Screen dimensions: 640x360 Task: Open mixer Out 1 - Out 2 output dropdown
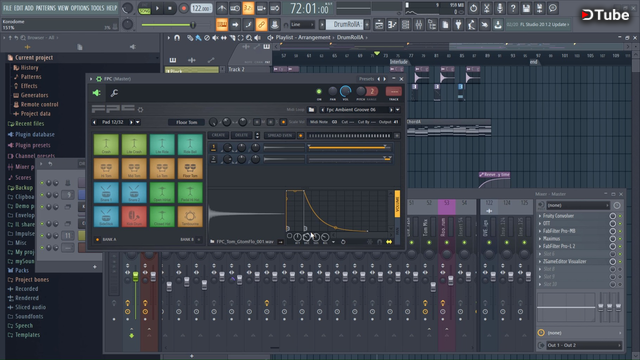tap(584, 345)
